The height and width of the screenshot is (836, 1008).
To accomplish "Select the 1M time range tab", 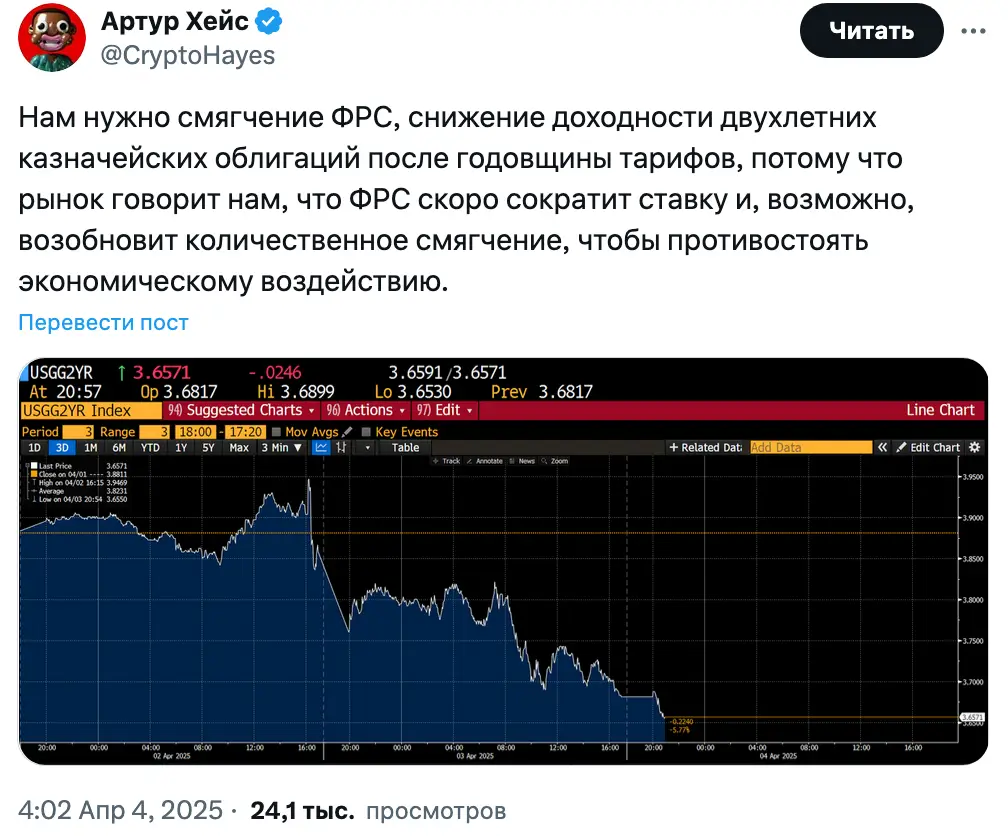I will point(91,448).
